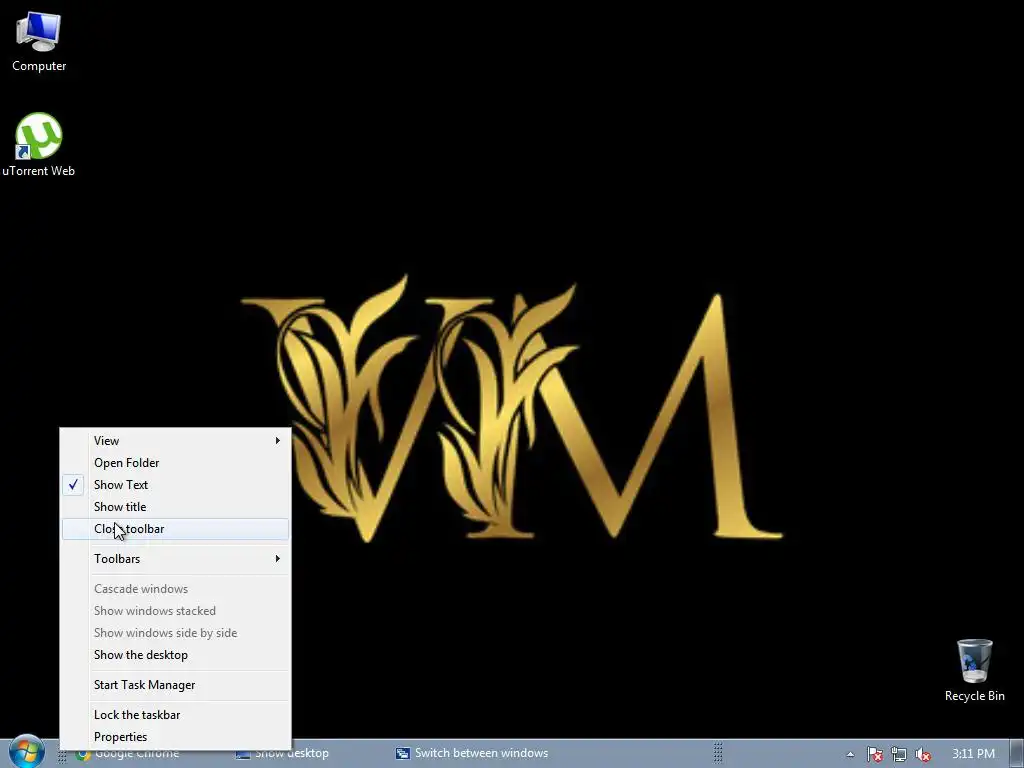1024x768 pixels.
Task: Choose Open Folder from context menu
Action: (175, 463)
